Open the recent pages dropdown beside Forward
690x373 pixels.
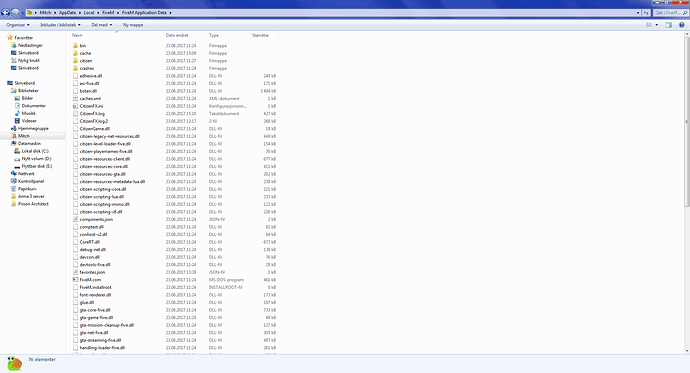click(x=22, y=13)
